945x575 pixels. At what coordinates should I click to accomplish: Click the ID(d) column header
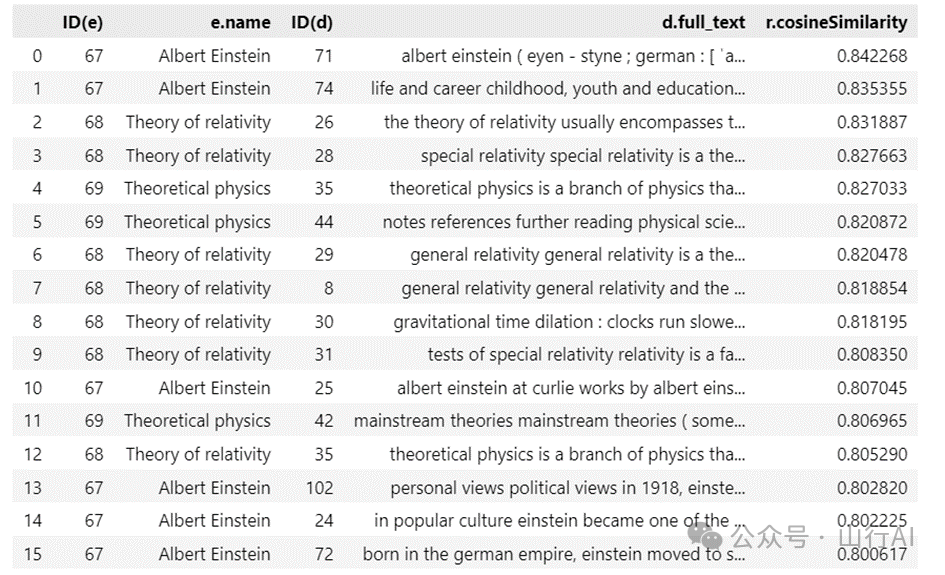[x=311, y=22]
